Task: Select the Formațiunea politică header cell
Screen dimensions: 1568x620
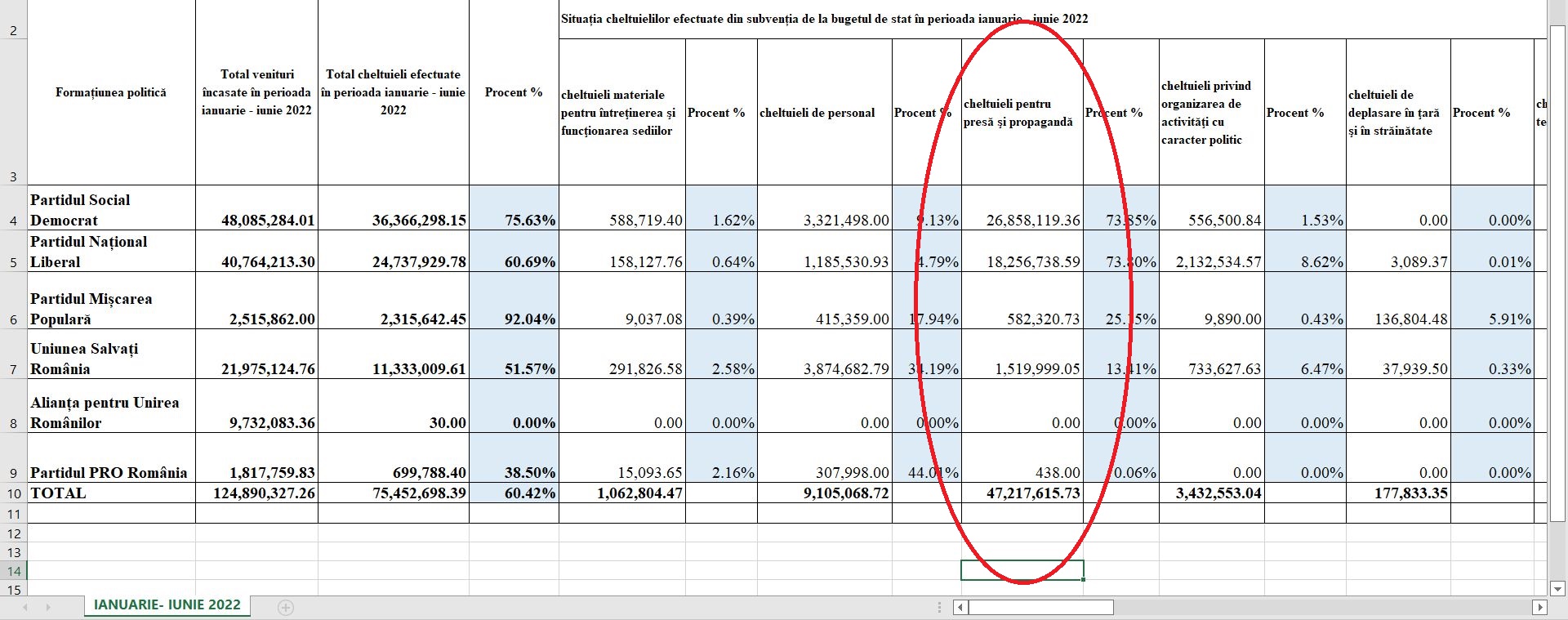Action: click(x=111, y=93)
